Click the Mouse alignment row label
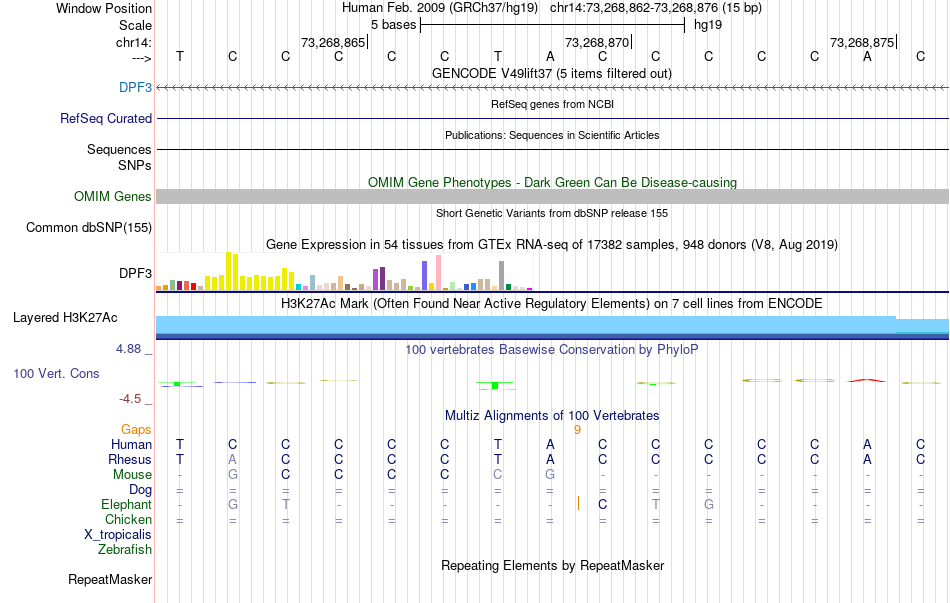The image size is (950, 603). (132, 475)
